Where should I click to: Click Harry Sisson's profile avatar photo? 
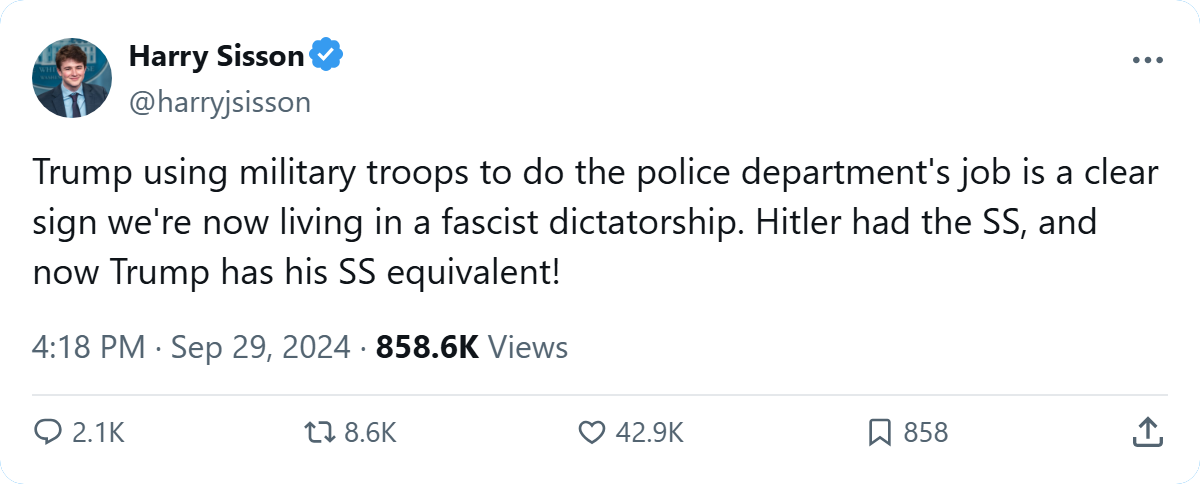coord(72,78)
